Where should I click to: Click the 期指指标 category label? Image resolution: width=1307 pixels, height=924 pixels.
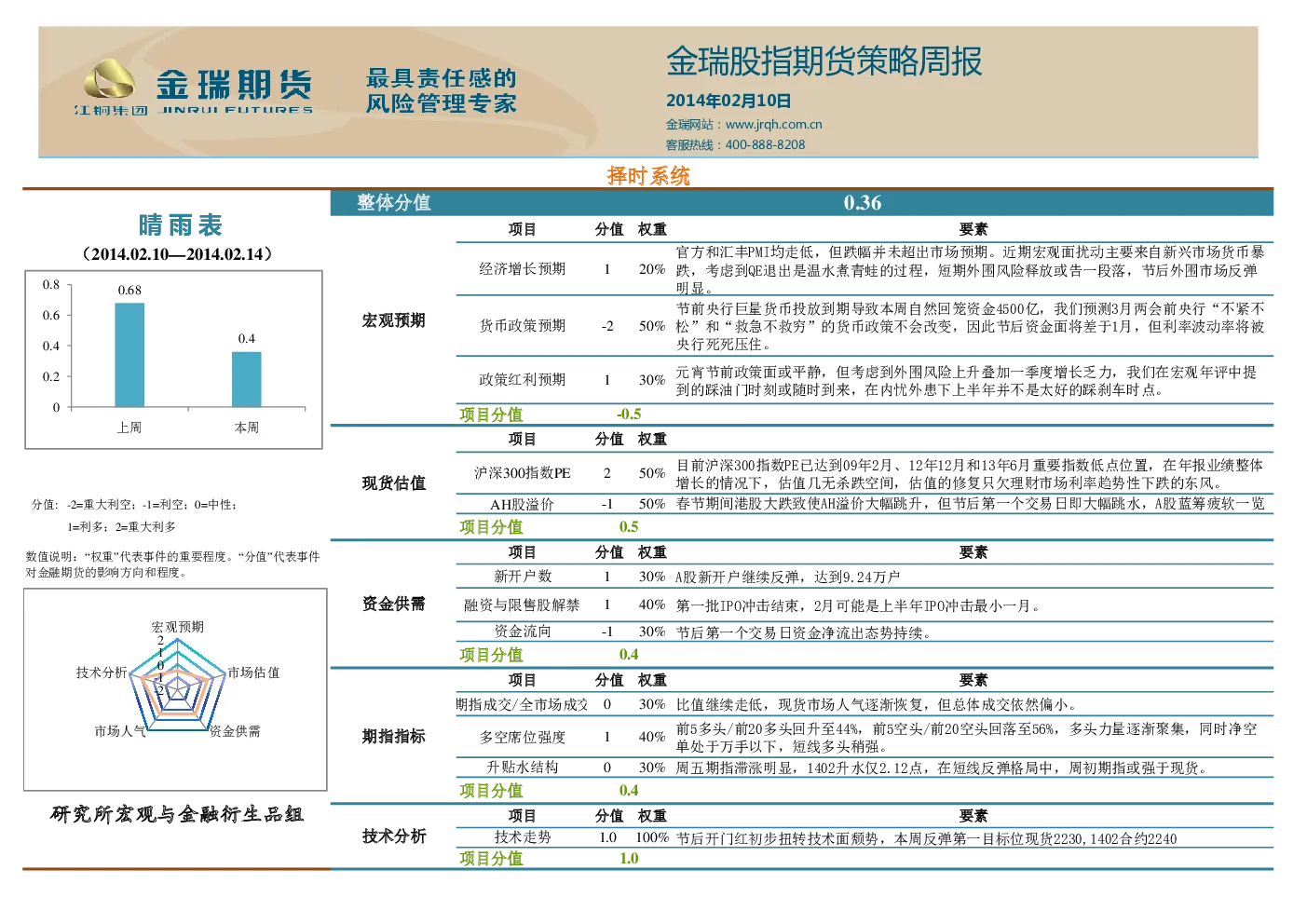(394, 737)
